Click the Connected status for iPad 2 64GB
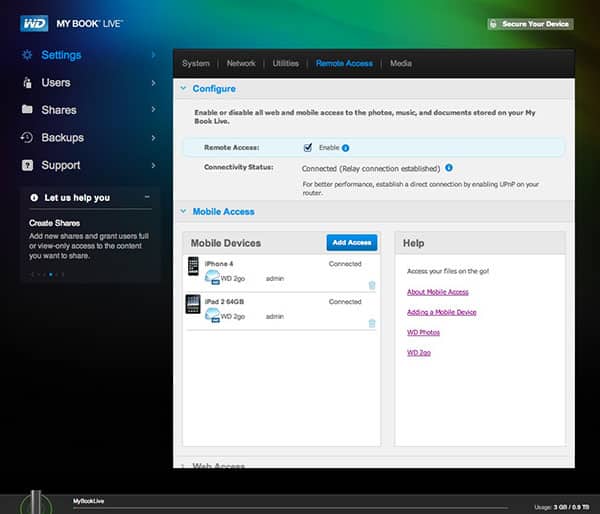 (x=345, y=302)
